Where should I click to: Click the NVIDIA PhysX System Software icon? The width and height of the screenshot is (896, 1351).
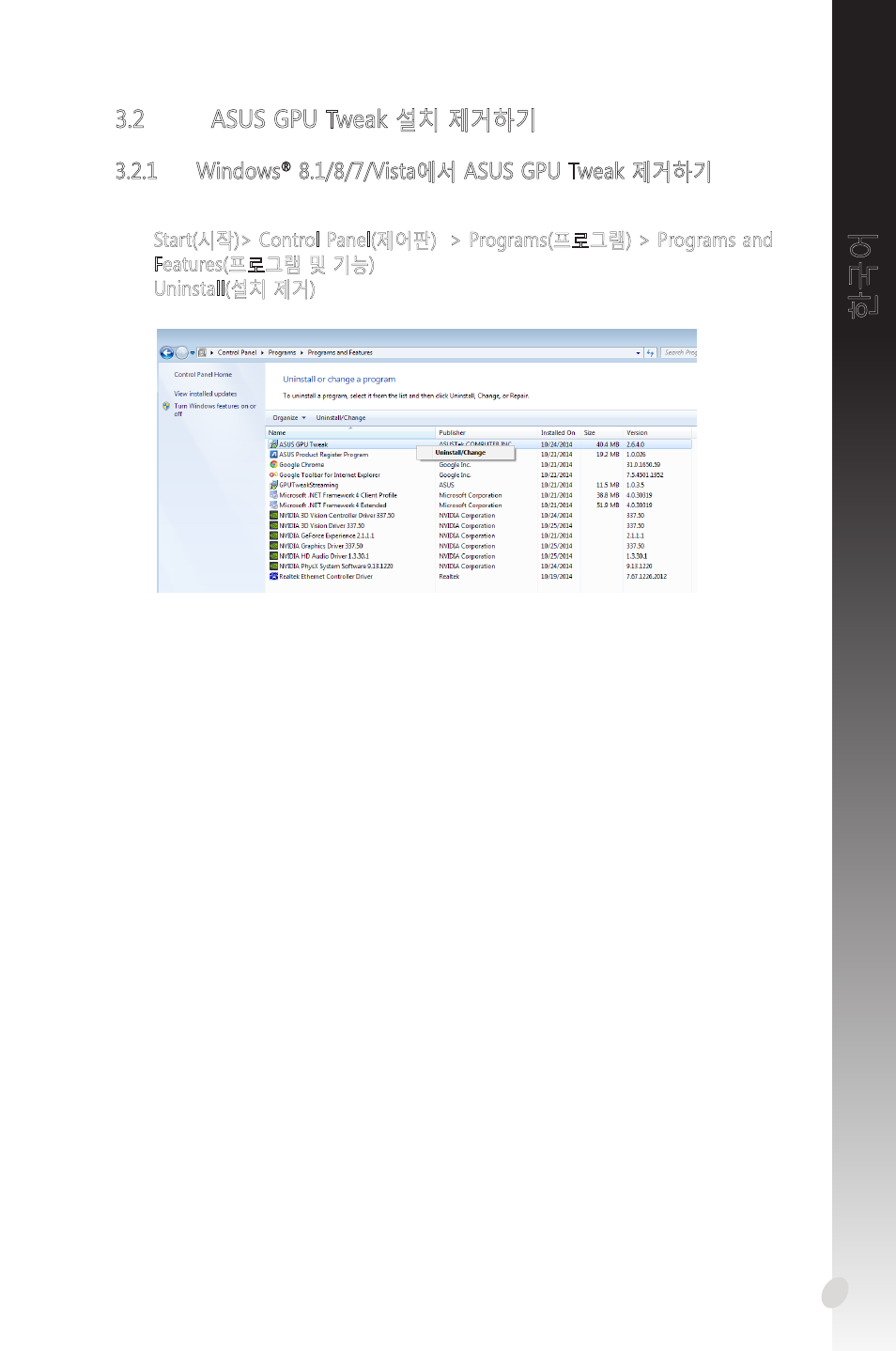pos(273,567)
